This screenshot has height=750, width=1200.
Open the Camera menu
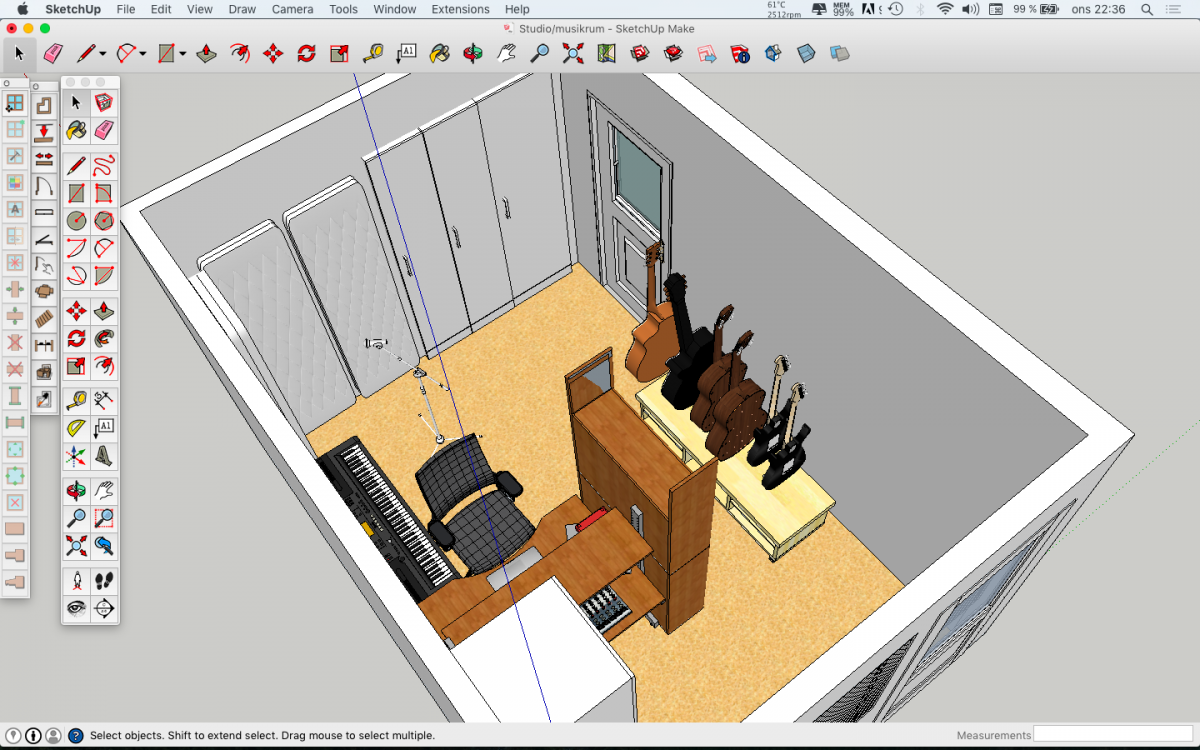click(x=292, y=9)
